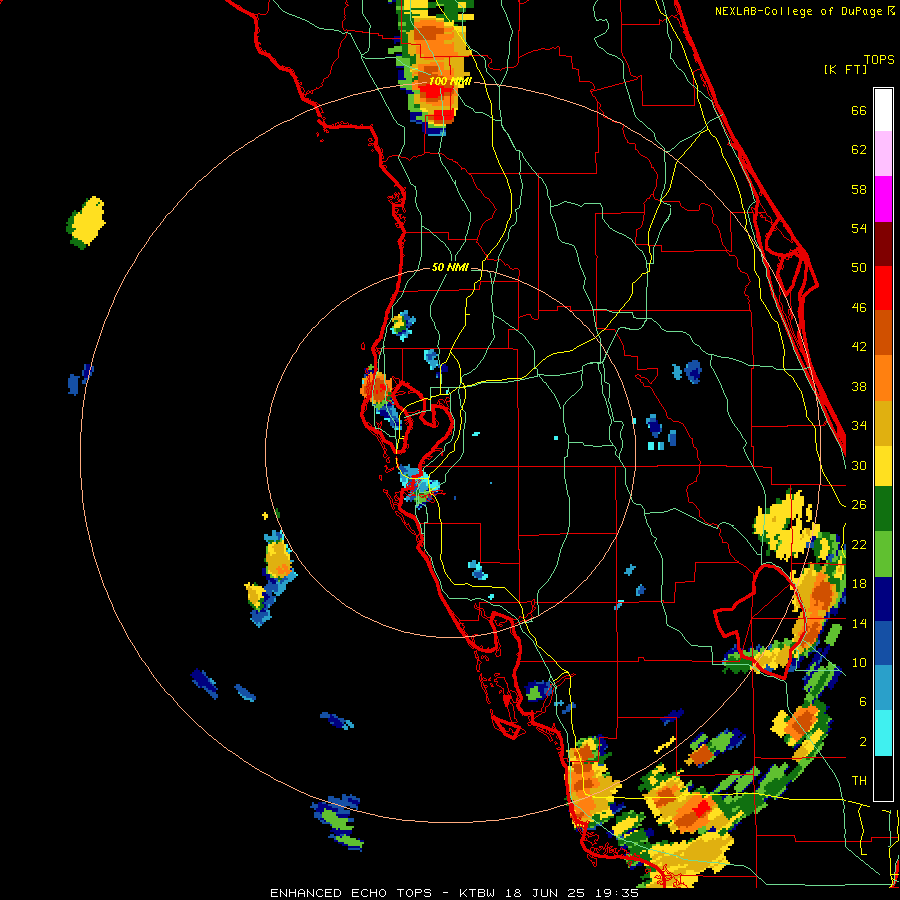Click the legend value 22
Viewport: 900px width, 900px height.
pos(859,545)
